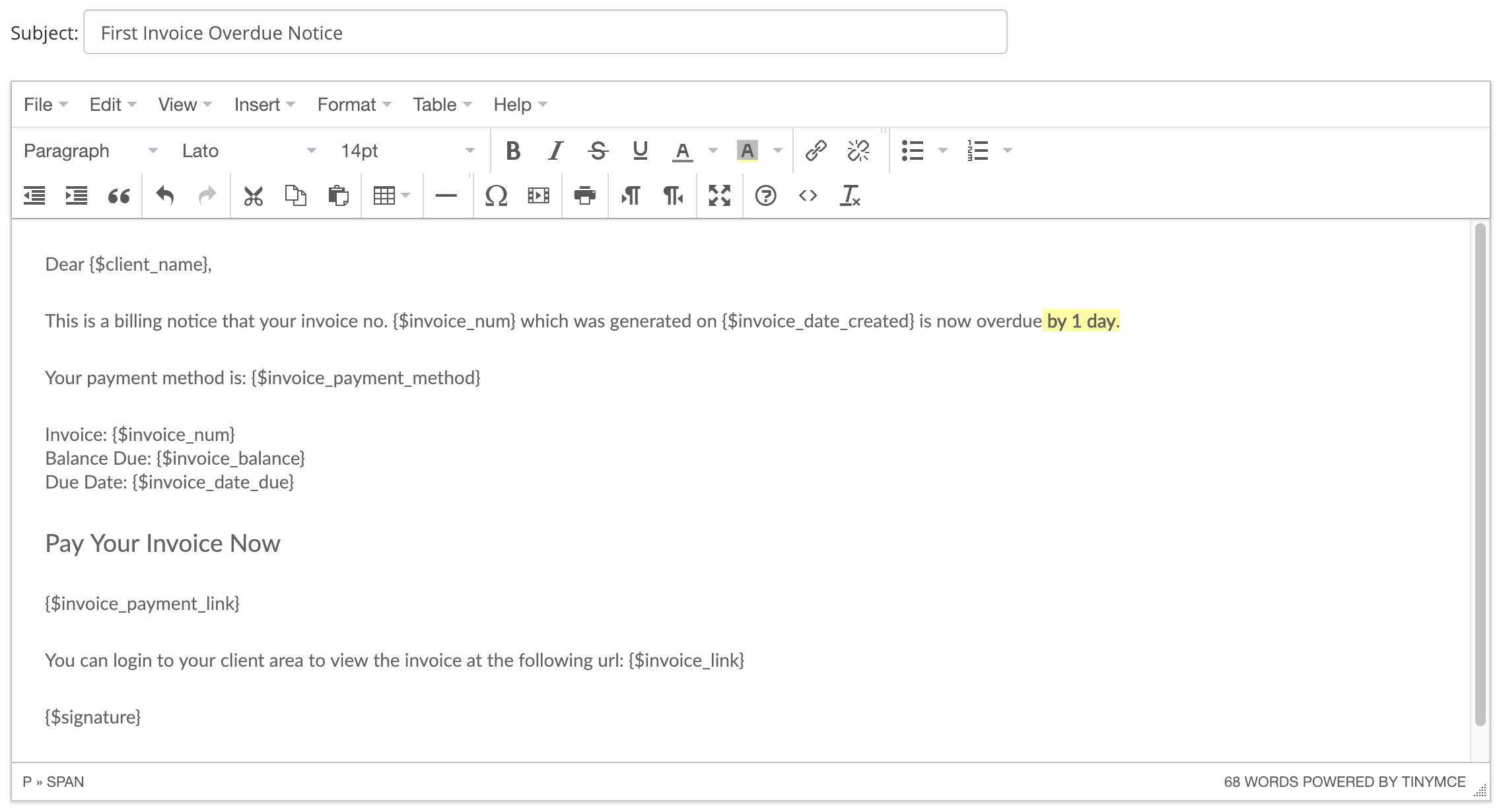
Task: Toggle underline formatting
Action: (640, 151)
